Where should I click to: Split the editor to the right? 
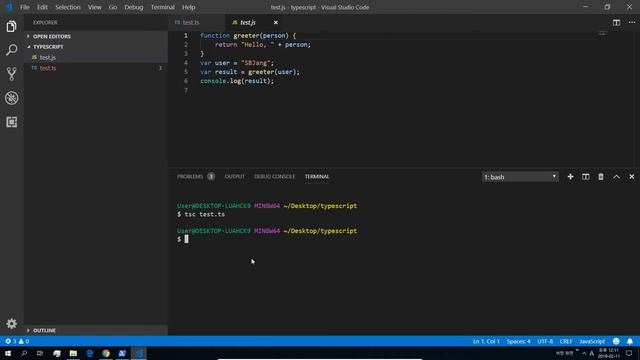pyautogui.click(x=616, y=22)
